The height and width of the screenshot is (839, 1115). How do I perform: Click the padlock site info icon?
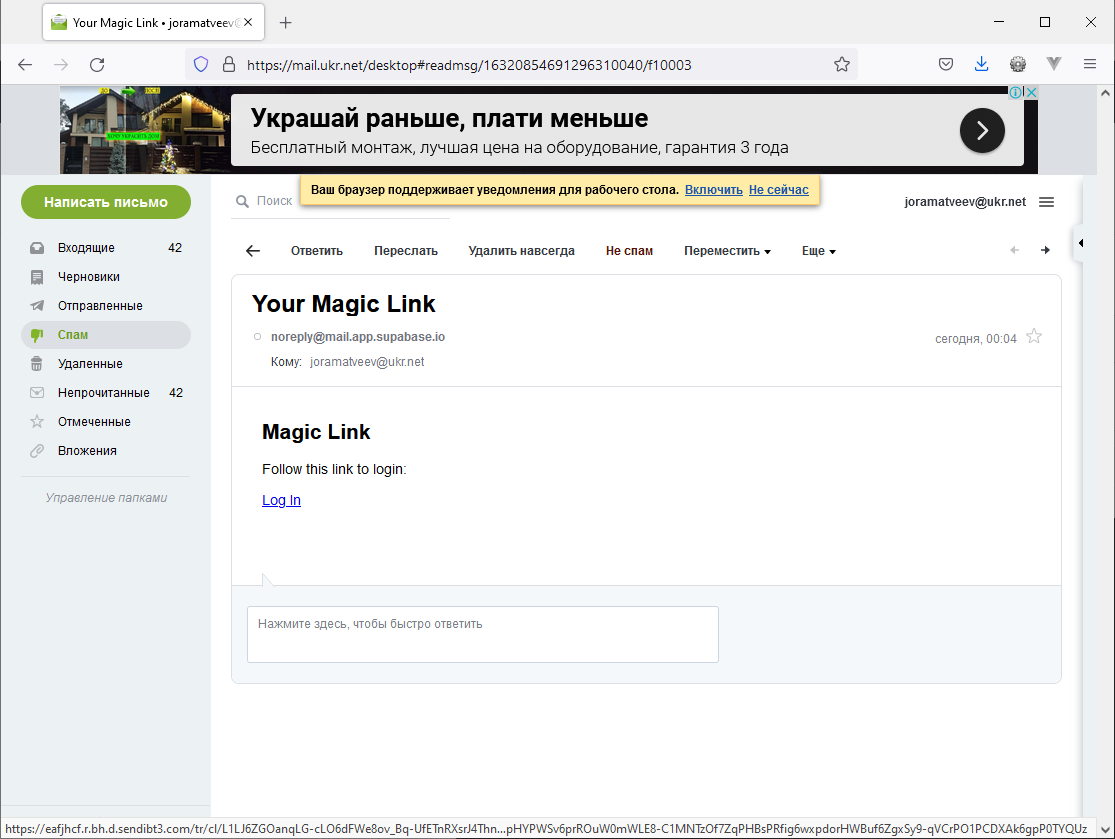click(229, 65)
